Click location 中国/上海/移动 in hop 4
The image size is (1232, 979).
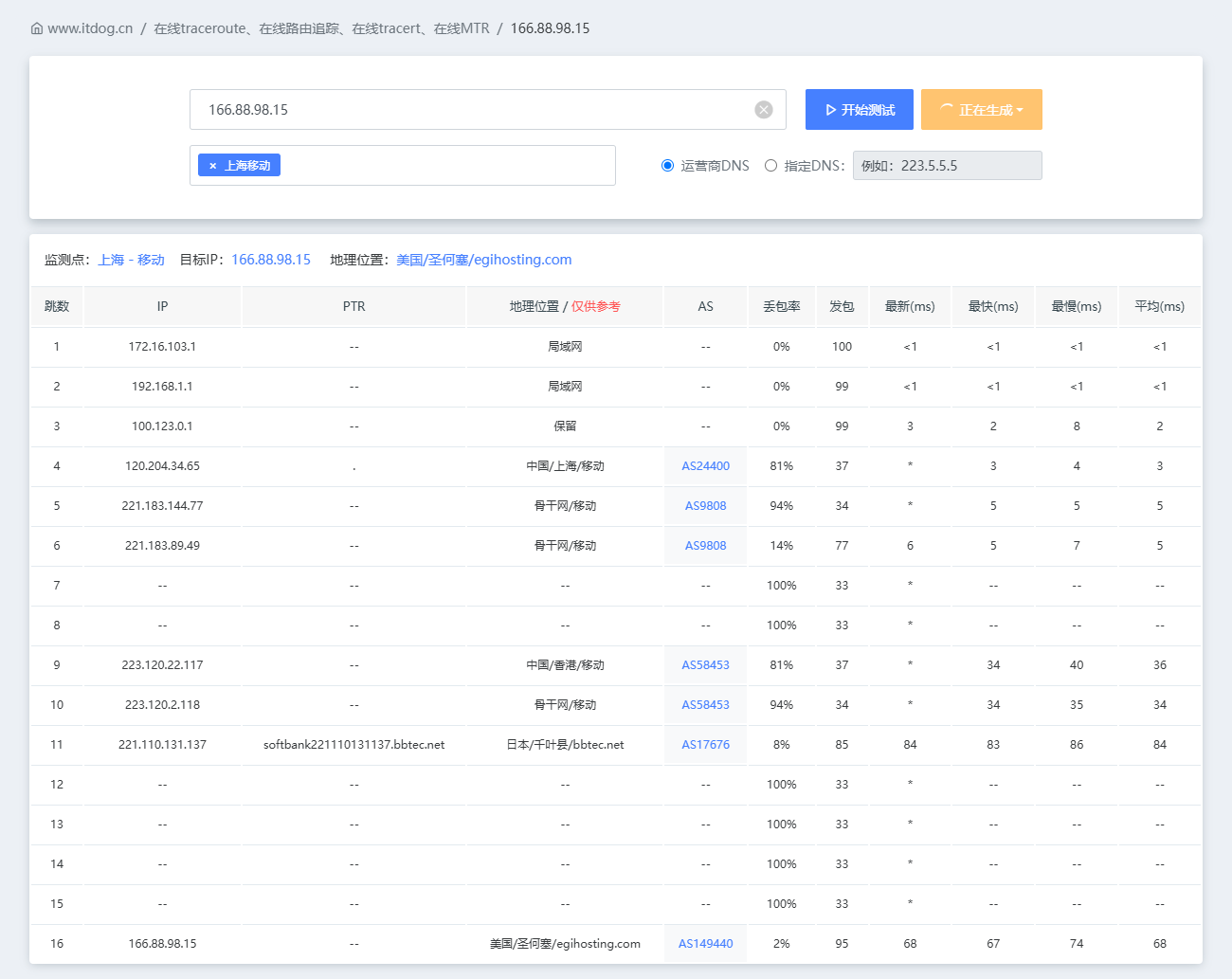click(x=565, y=466)
